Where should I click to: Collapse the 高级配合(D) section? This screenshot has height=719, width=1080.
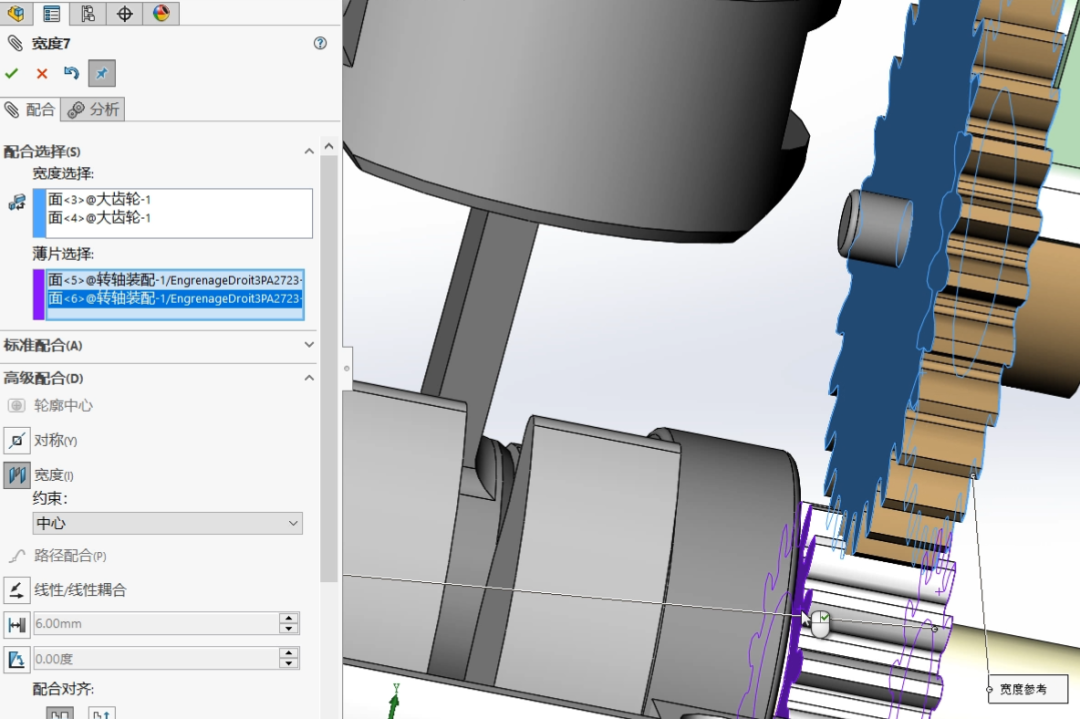[x=309, y=378]
